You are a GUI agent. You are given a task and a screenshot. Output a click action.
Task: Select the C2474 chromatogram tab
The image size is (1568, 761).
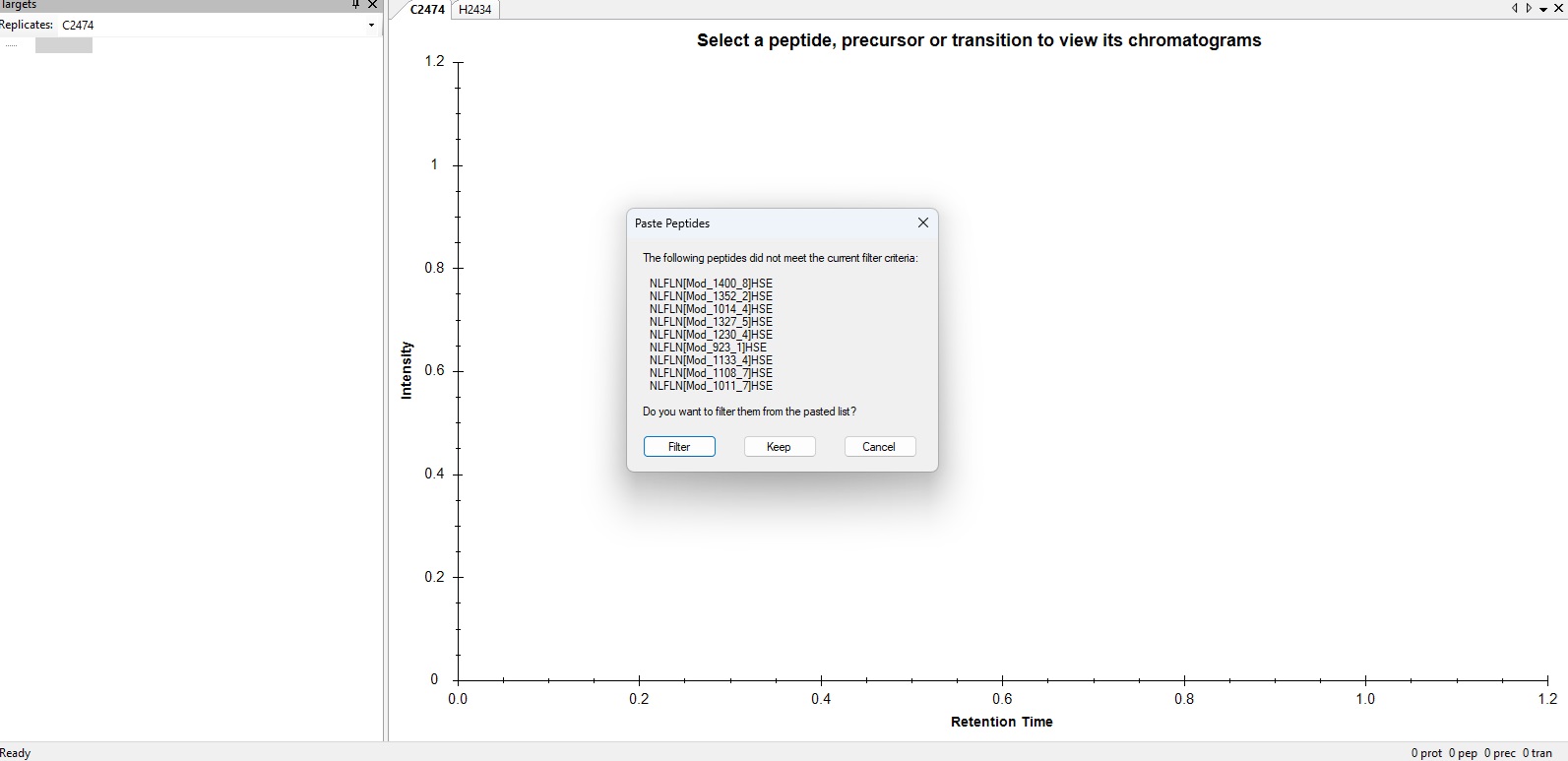[x=426, y=10]
